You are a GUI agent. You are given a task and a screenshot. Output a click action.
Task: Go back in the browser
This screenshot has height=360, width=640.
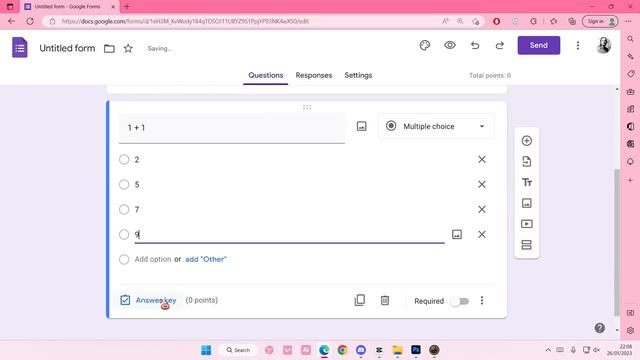[x=11, y=21]
